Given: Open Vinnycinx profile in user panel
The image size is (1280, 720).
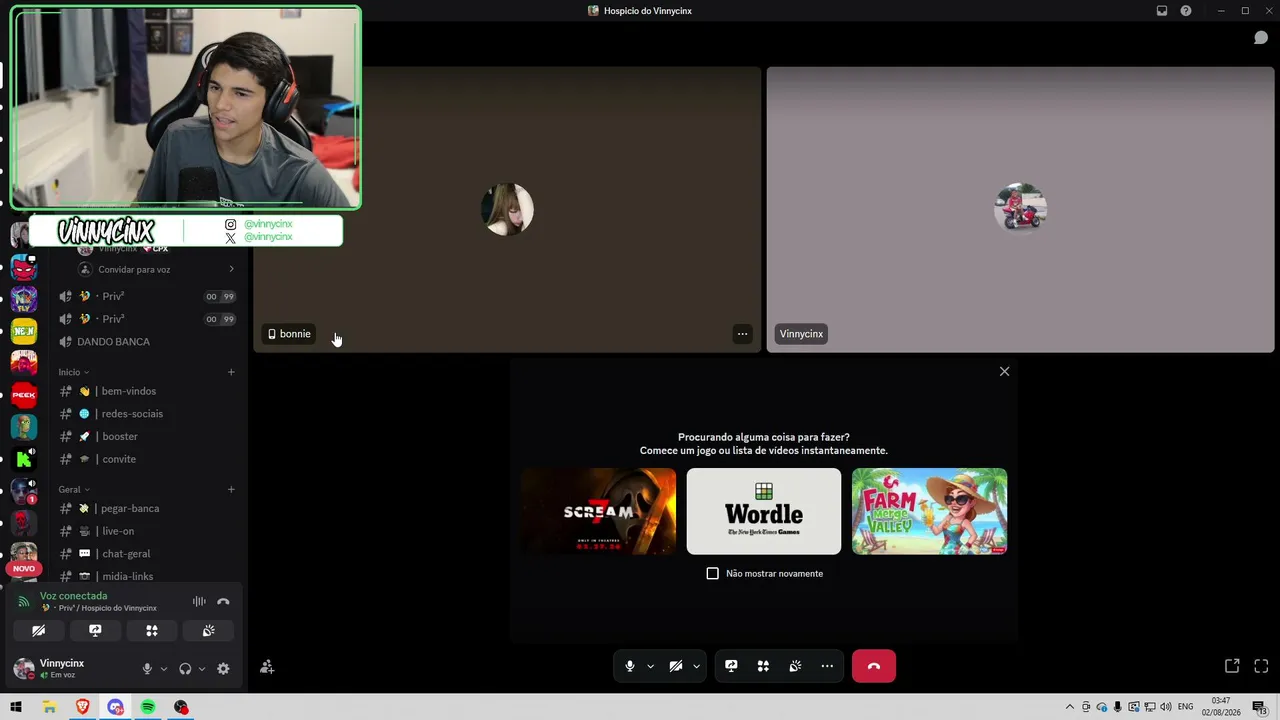Looking at the screenshot, I should pos(61,668).
